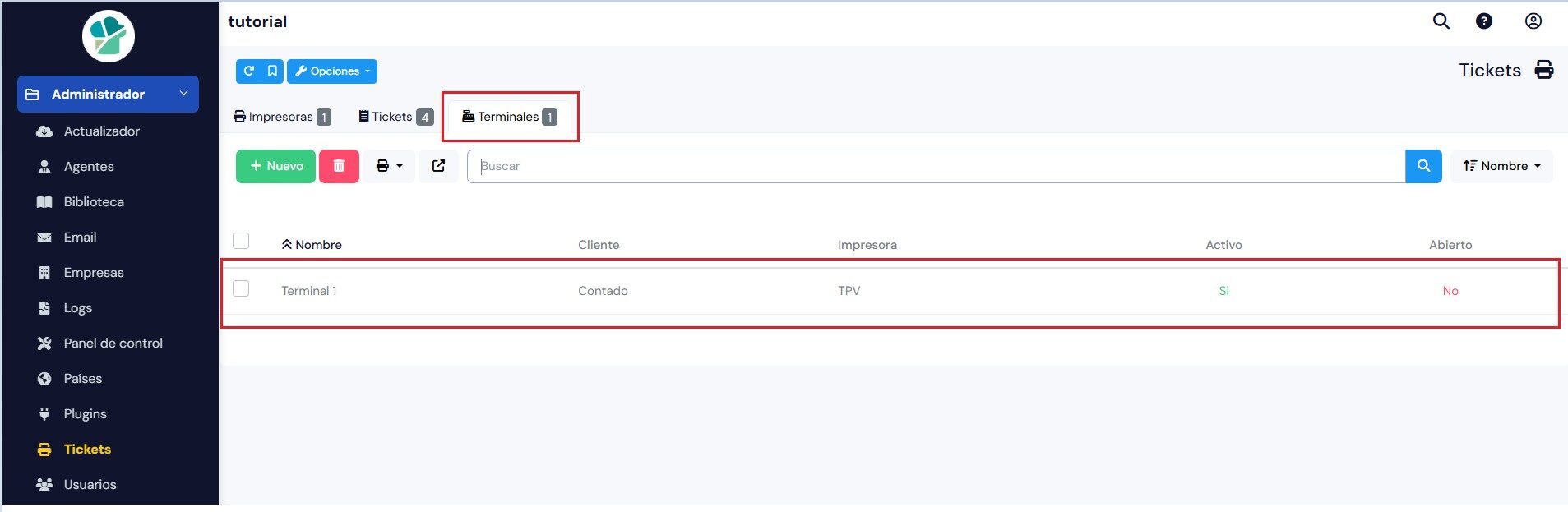Switch to the Tickets tab

click(x=395, y=117)
